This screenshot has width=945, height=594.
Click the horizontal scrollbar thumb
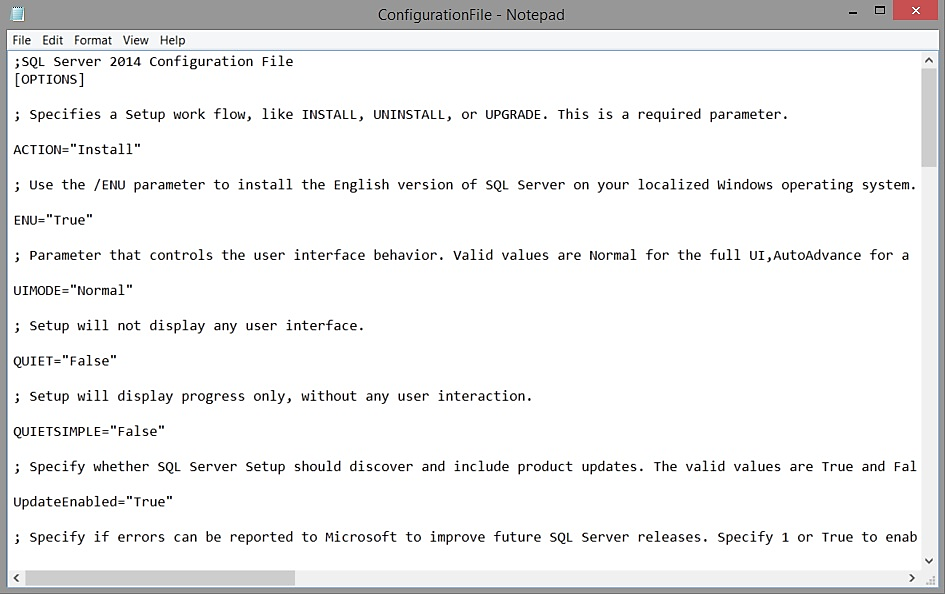pyautogui.click(x=160, y=578)
